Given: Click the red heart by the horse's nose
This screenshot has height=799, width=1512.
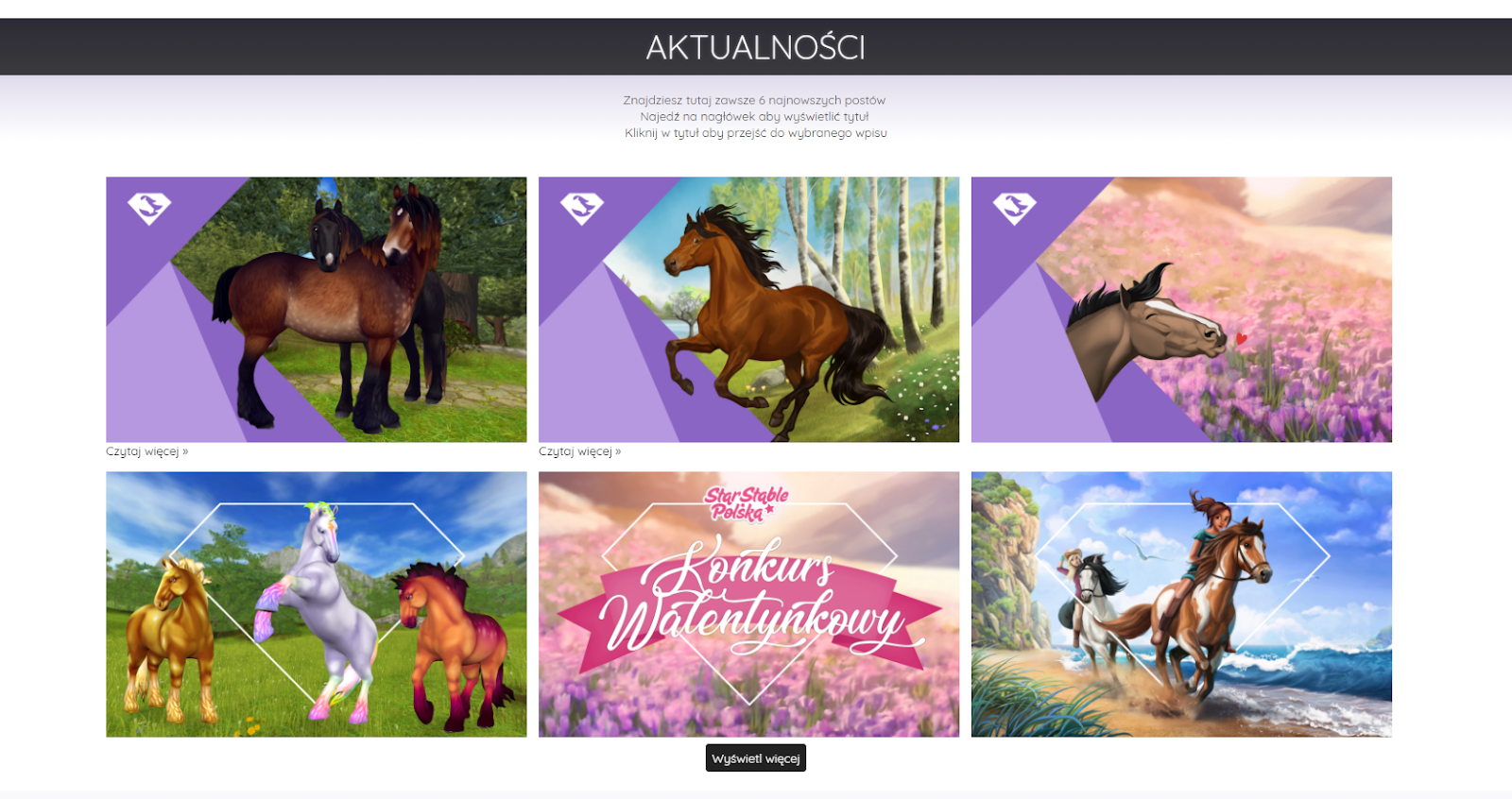Looking at the screenshot, I should (1241, 338).
